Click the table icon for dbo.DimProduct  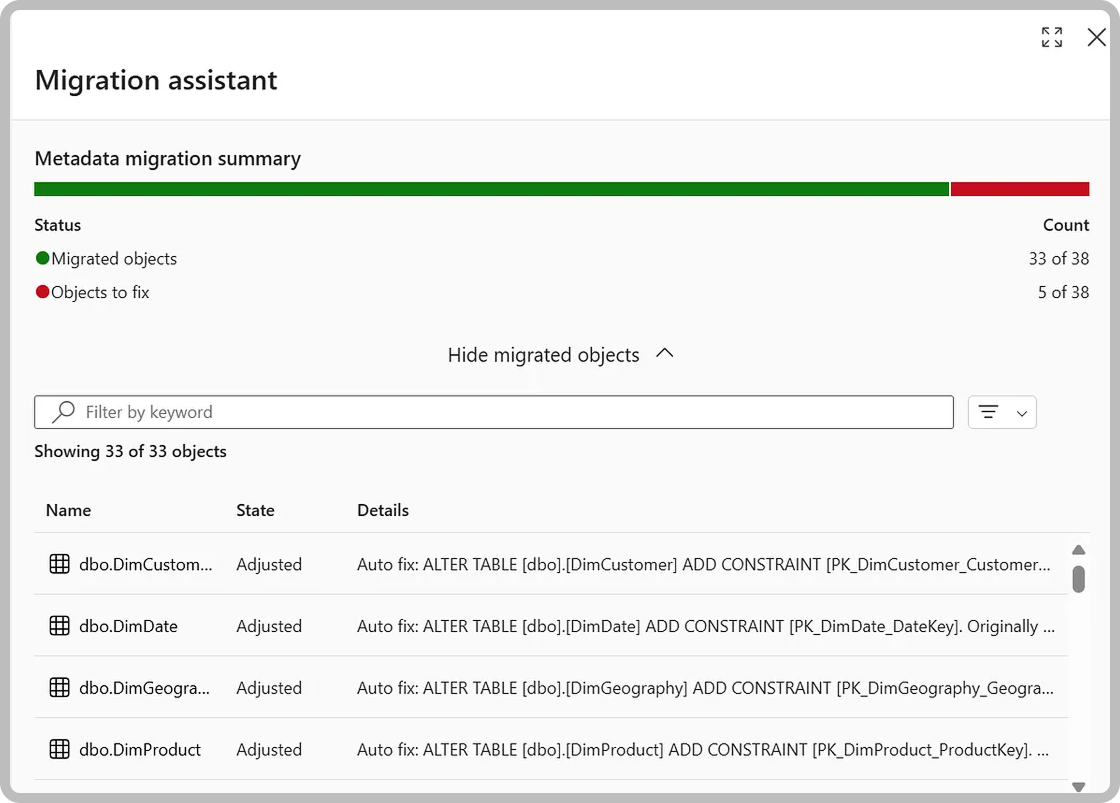pyautogui.click(x=59, y=749)
